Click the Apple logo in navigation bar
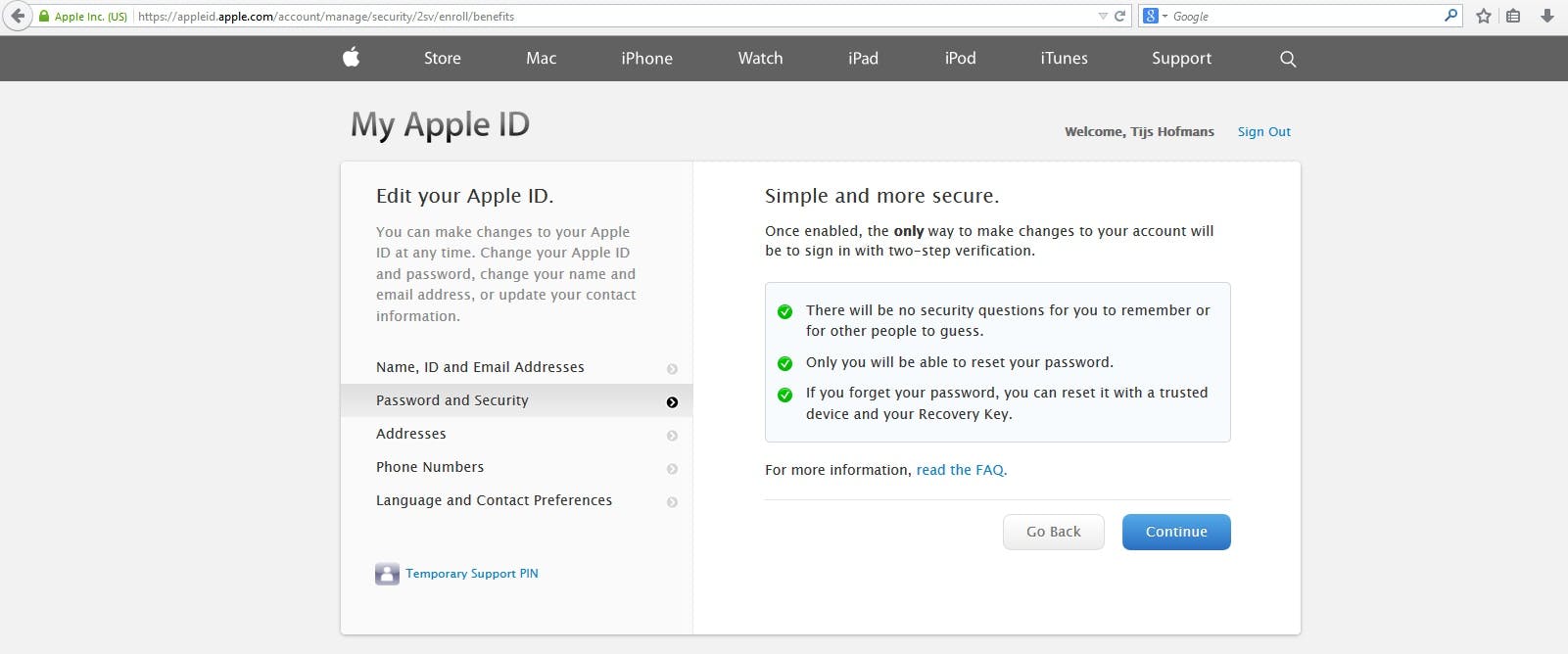 (352, 58)
